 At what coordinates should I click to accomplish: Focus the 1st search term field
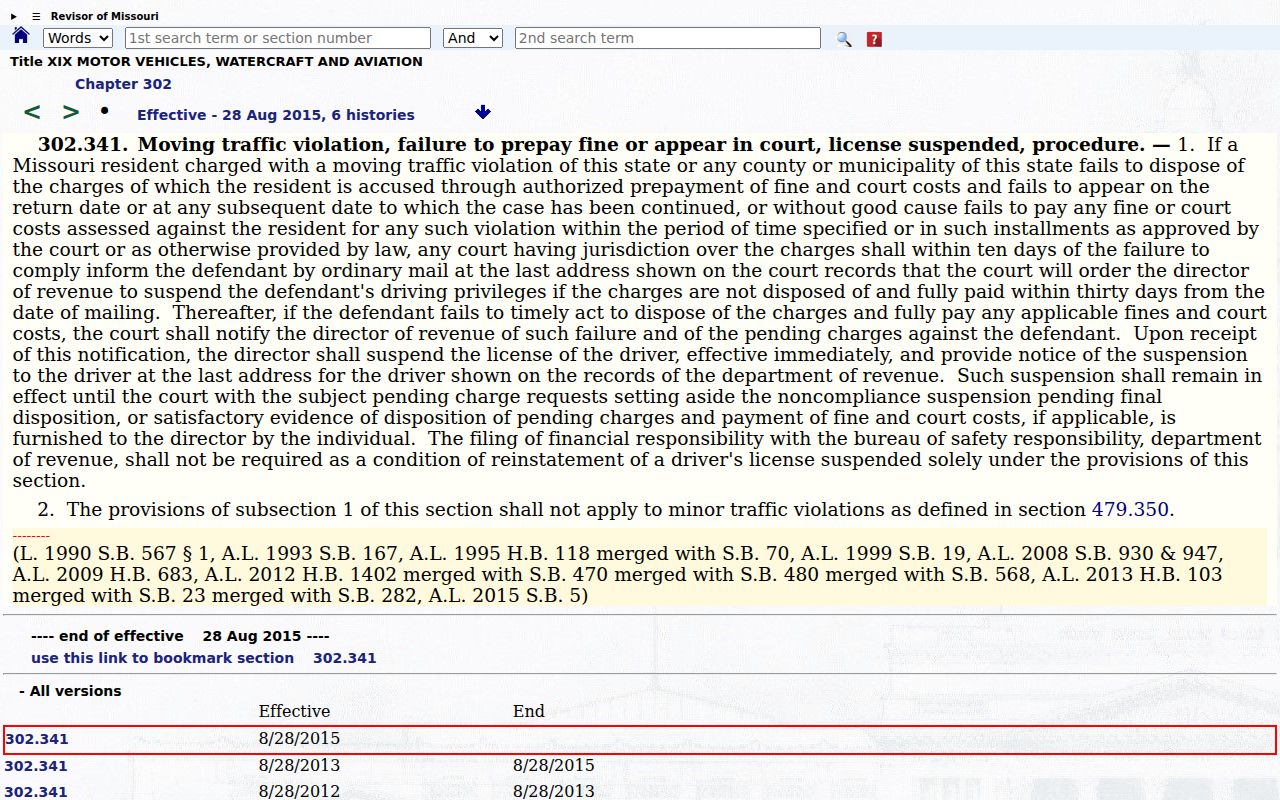click(278, 38)
